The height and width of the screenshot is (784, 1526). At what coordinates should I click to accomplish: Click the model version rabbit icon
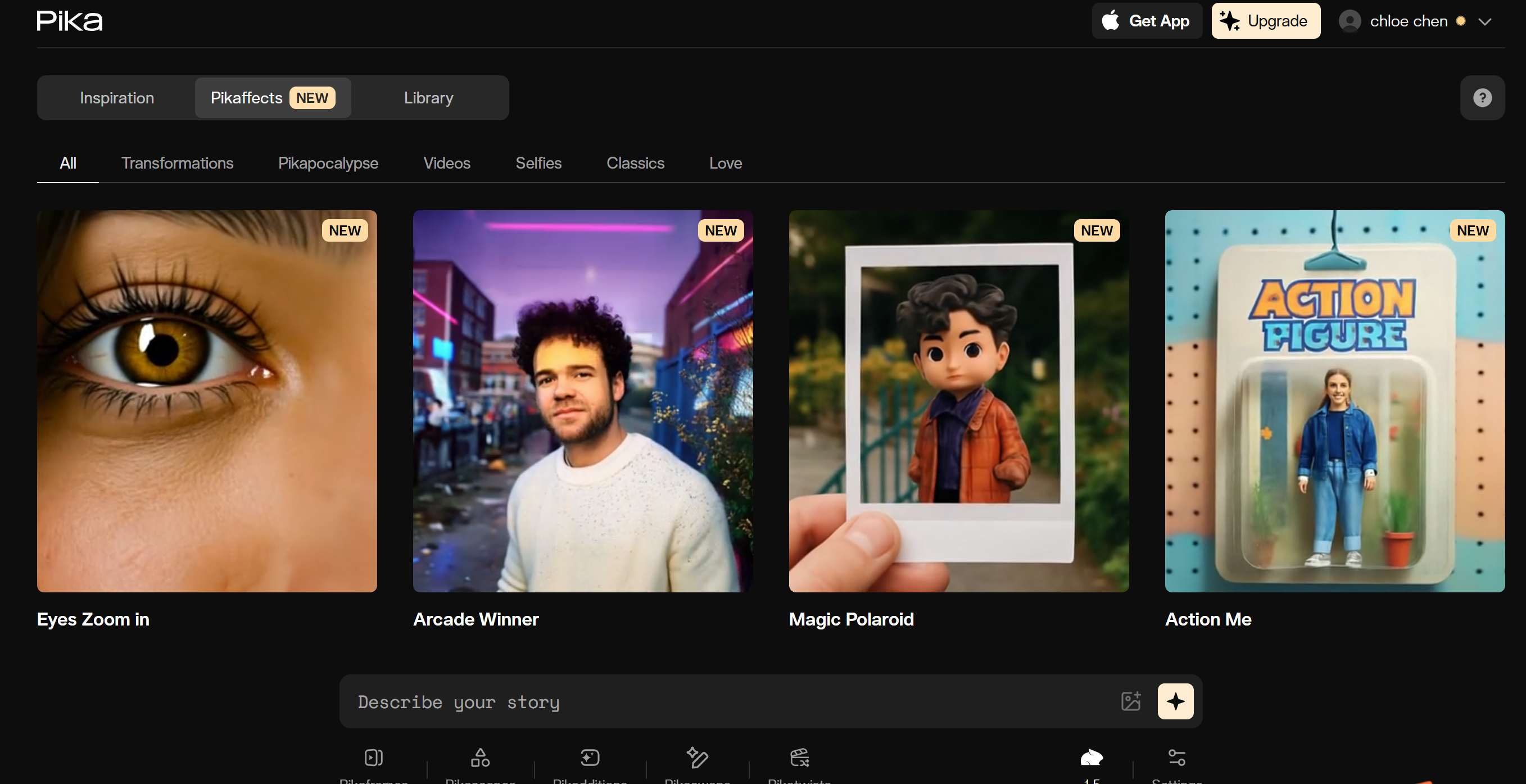(x=1091, y=758)
